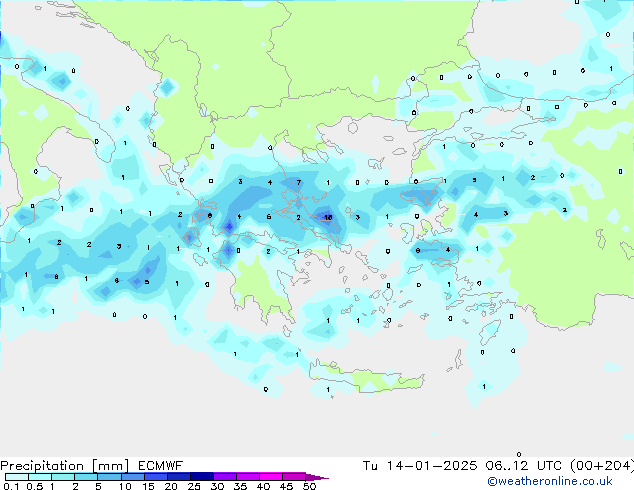This screenshot has height=490, width=634.
Task: Click the 5 mm legend scale label
Action: (98, 486)
